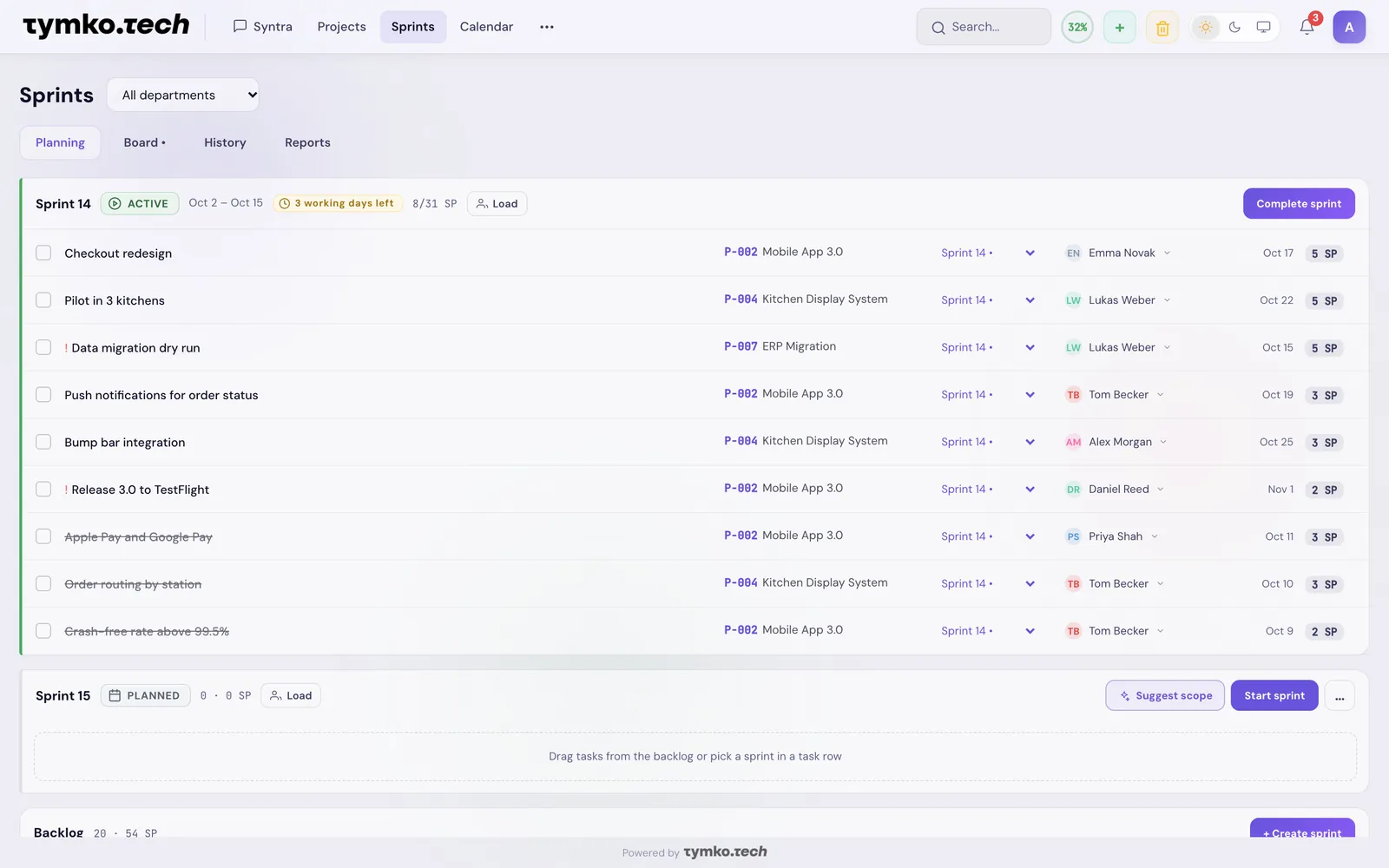This screenshot has height=868, width=1389.
Task: Open Calendar in the top navigation
Action: pos(486,27)
